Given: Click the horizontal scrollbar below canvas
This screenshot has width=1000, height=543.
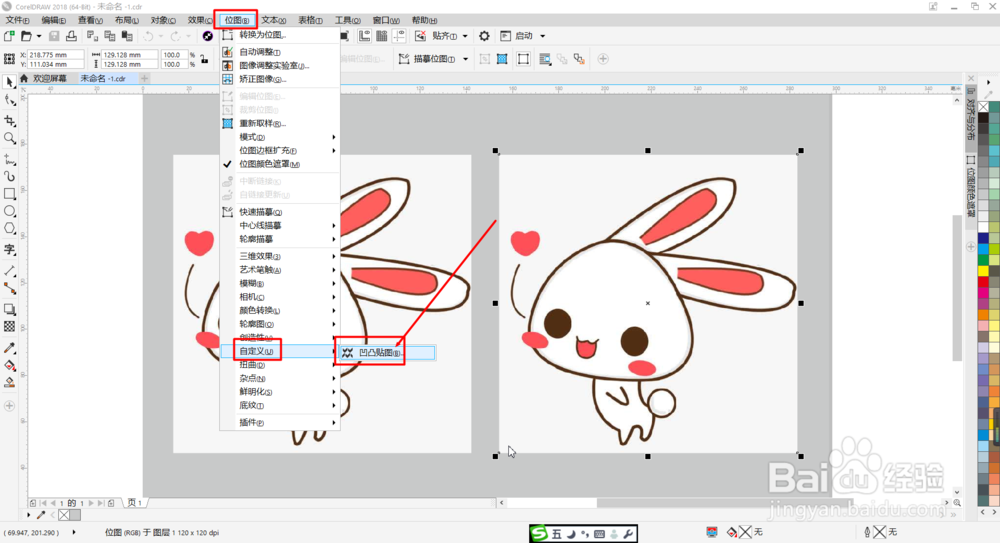Looking at the screenshot, I should (725, 503).
